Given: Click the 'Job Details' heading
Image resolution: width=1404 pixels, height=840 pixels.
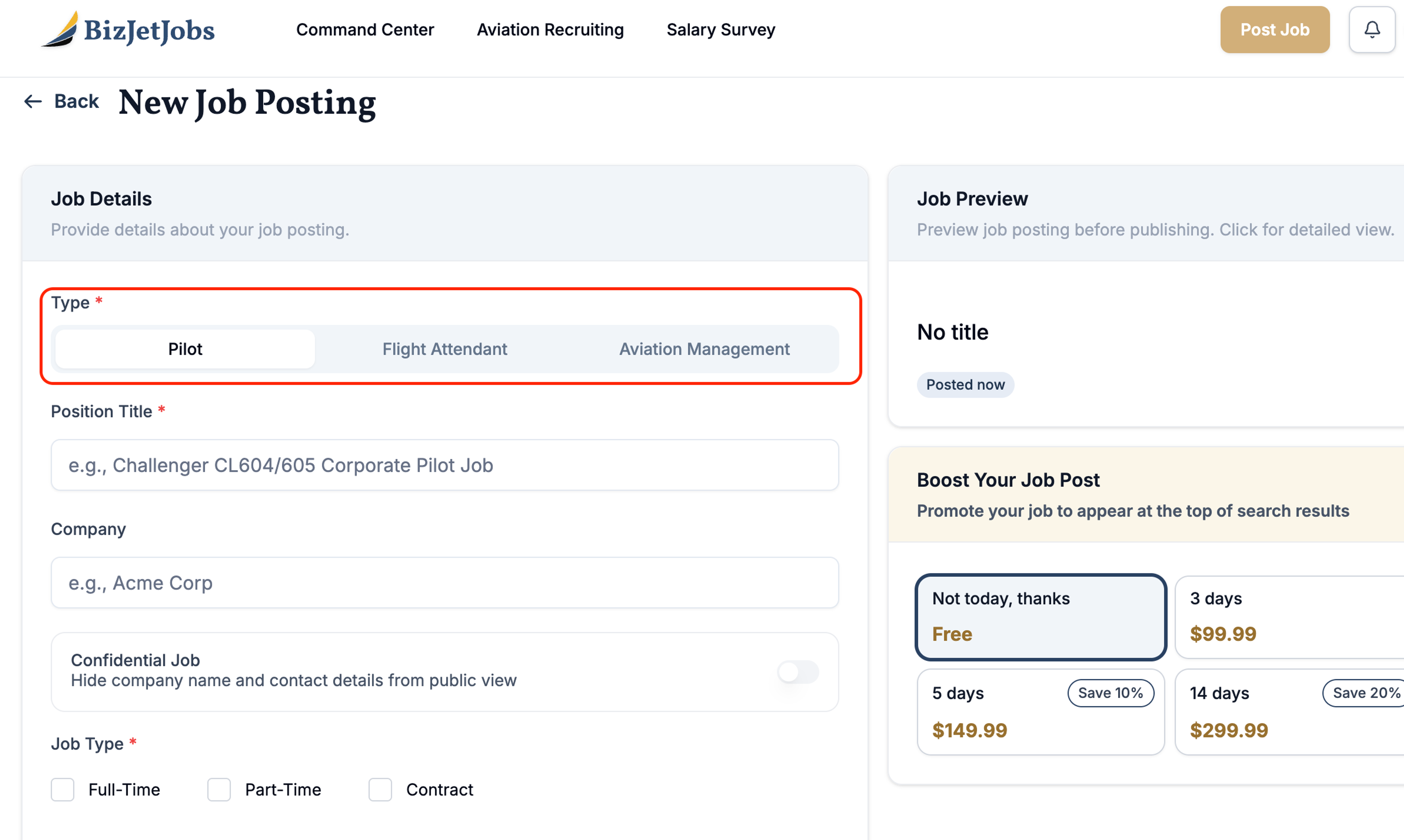Looking at the screenshot, I should (x=101, y=199).
